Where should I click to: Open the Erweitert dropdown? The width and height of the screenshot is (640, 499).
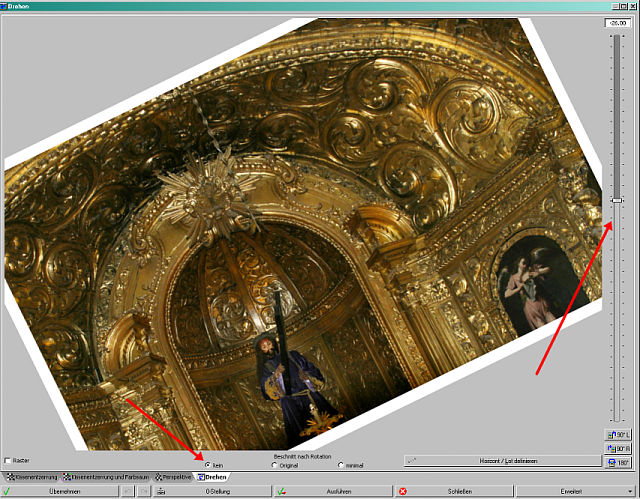pos(576,492)
